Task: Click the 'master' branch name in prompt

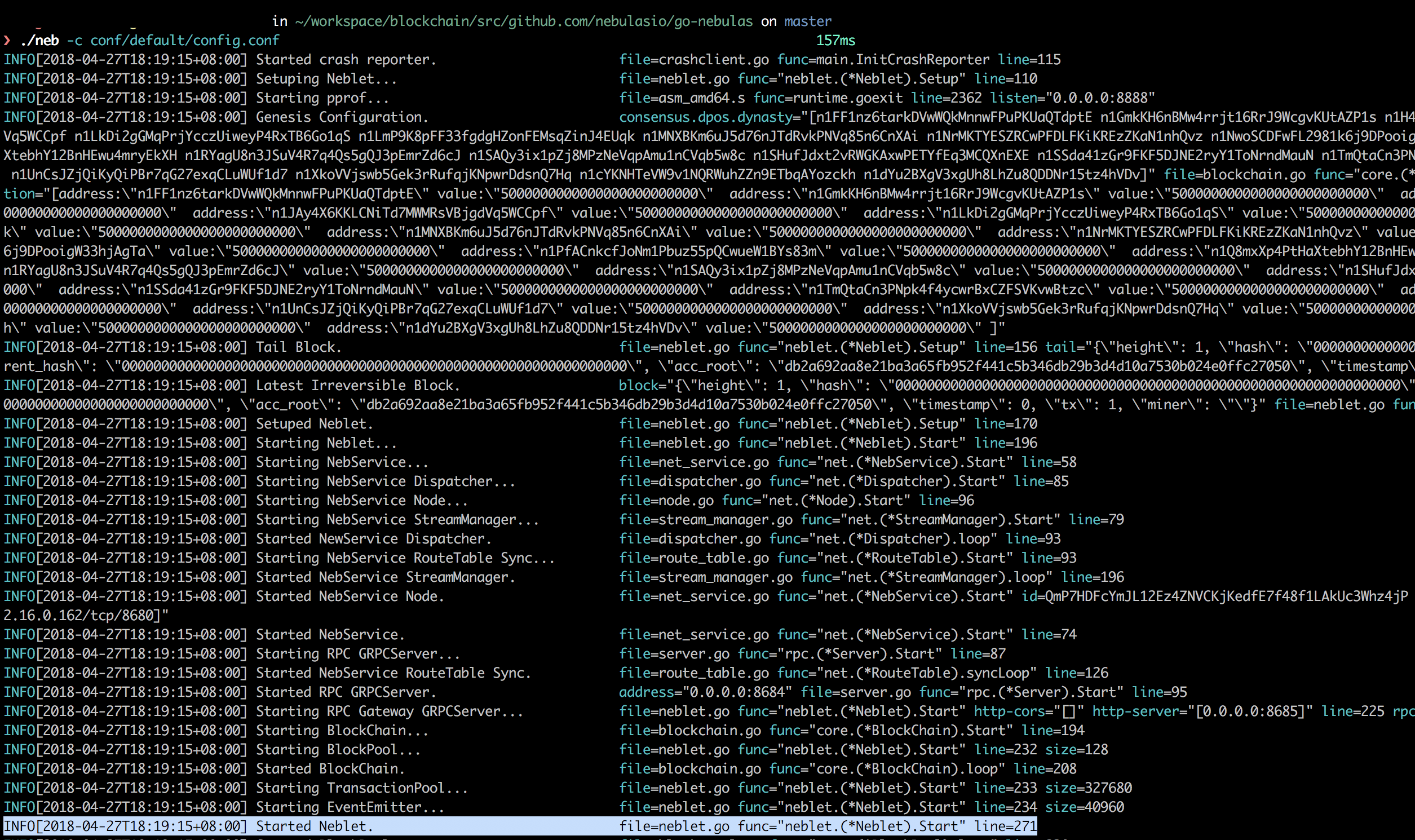Action: 808,21
